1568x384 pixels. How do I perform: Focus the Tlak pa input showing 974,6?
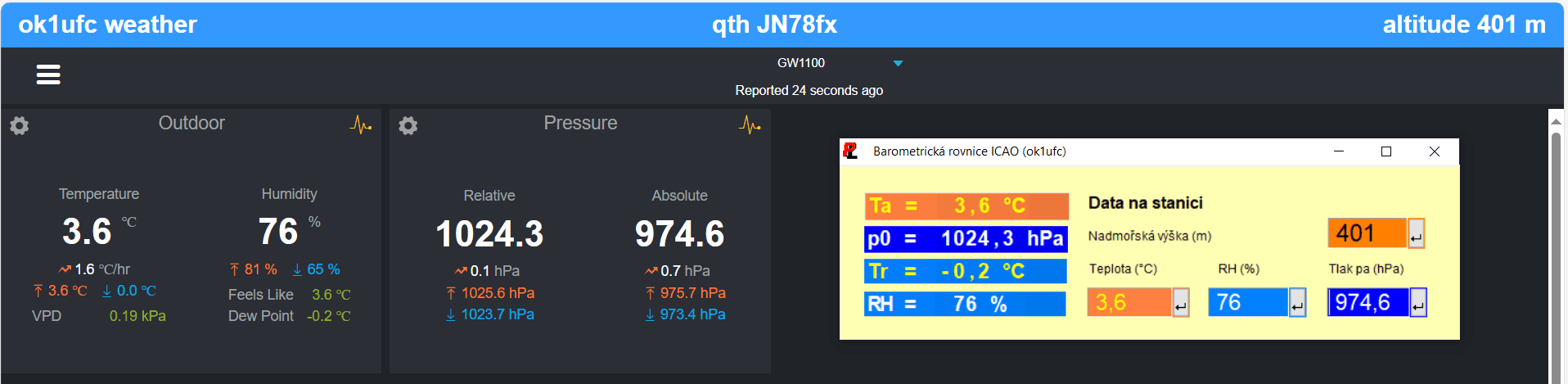click(1367, 302)
